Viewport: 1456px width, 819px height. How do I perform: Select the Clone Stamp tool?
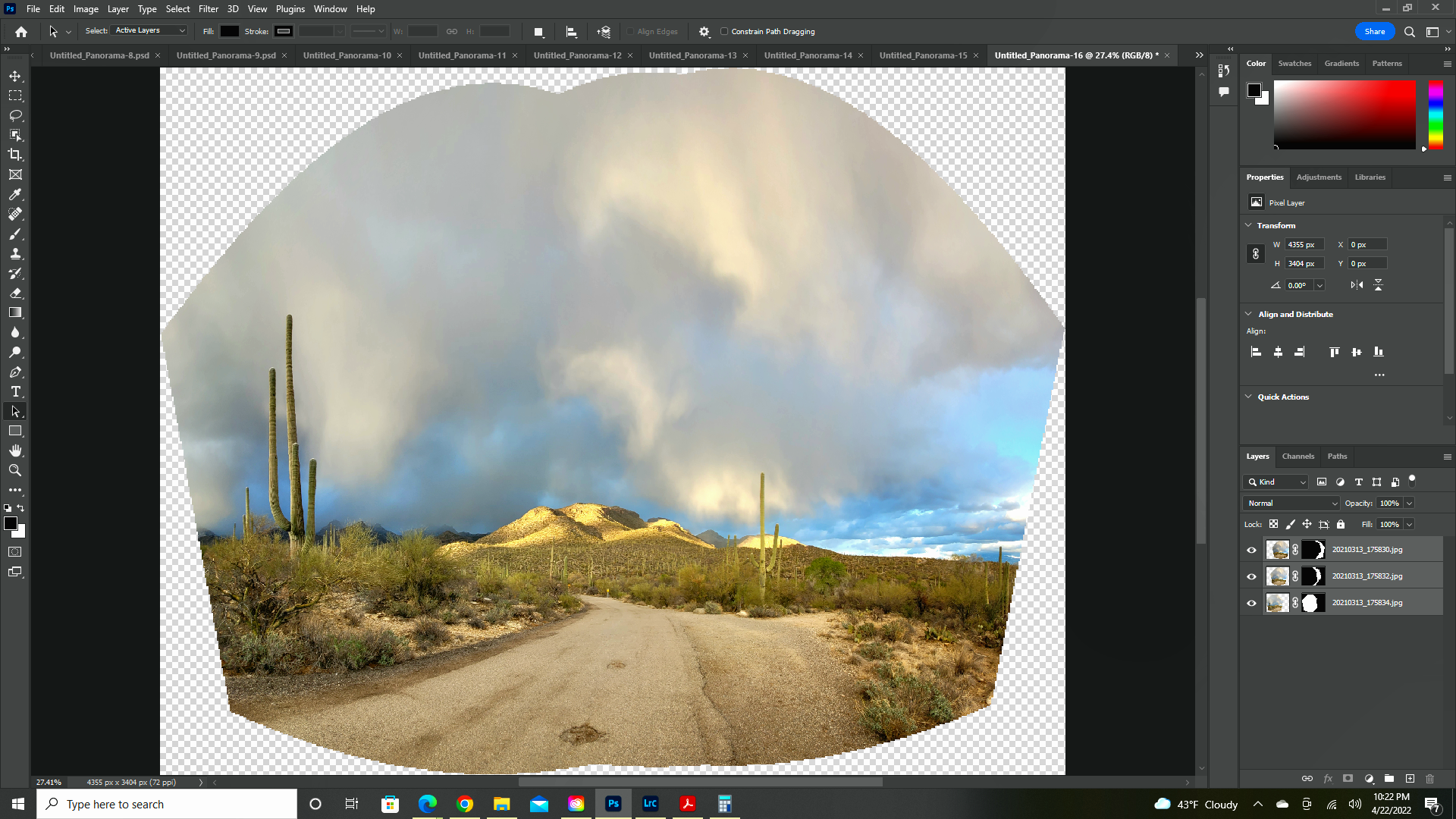click(x=15, y=254)
